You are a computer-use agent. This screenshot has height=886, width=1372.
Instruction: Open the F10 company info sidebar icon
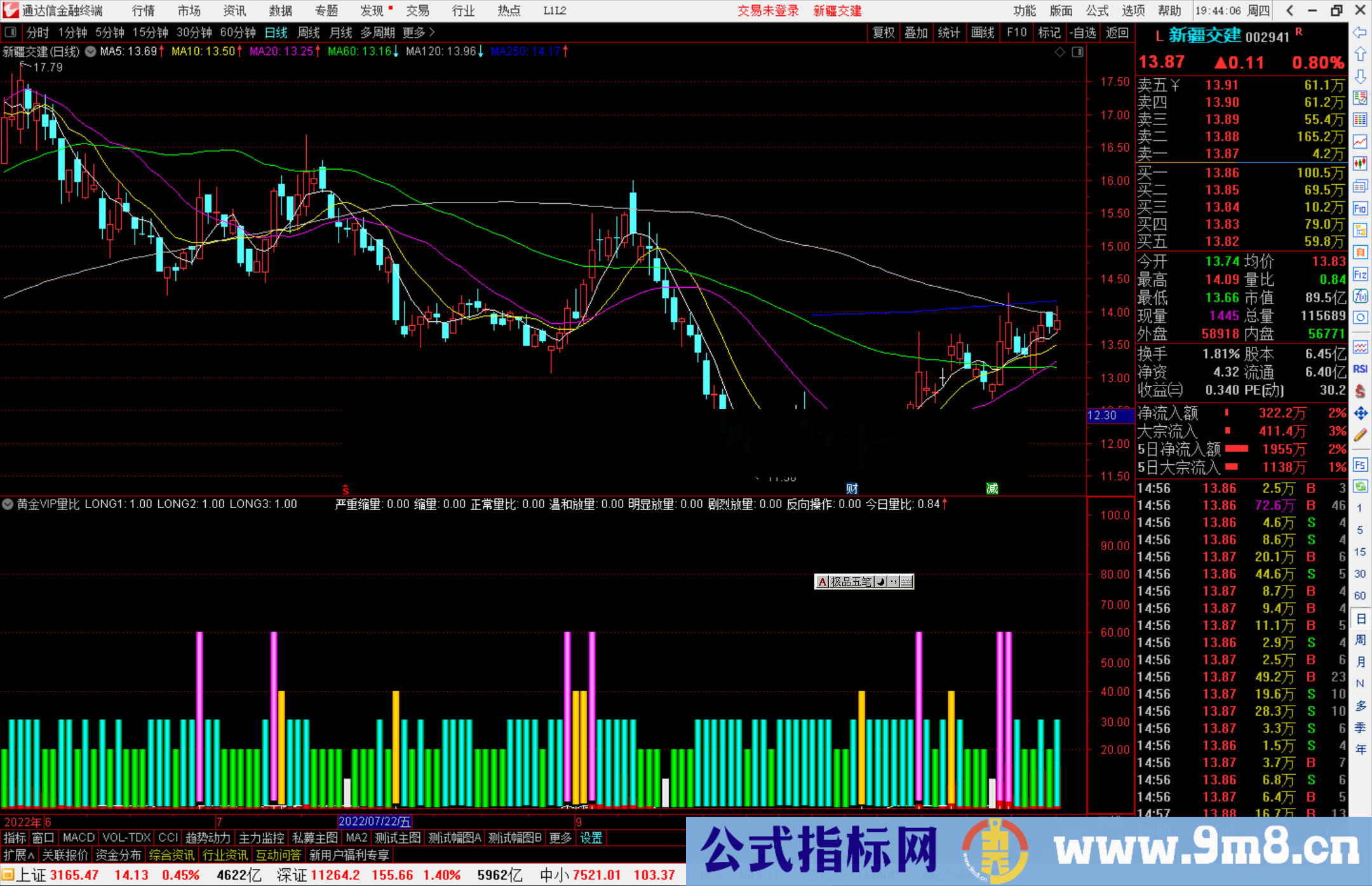[x=1360, y=208]
